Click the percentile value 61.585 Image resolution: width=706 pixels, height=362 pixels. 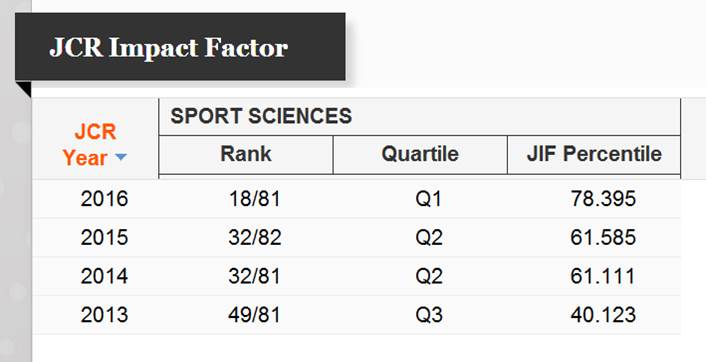[x=603, y=237]
